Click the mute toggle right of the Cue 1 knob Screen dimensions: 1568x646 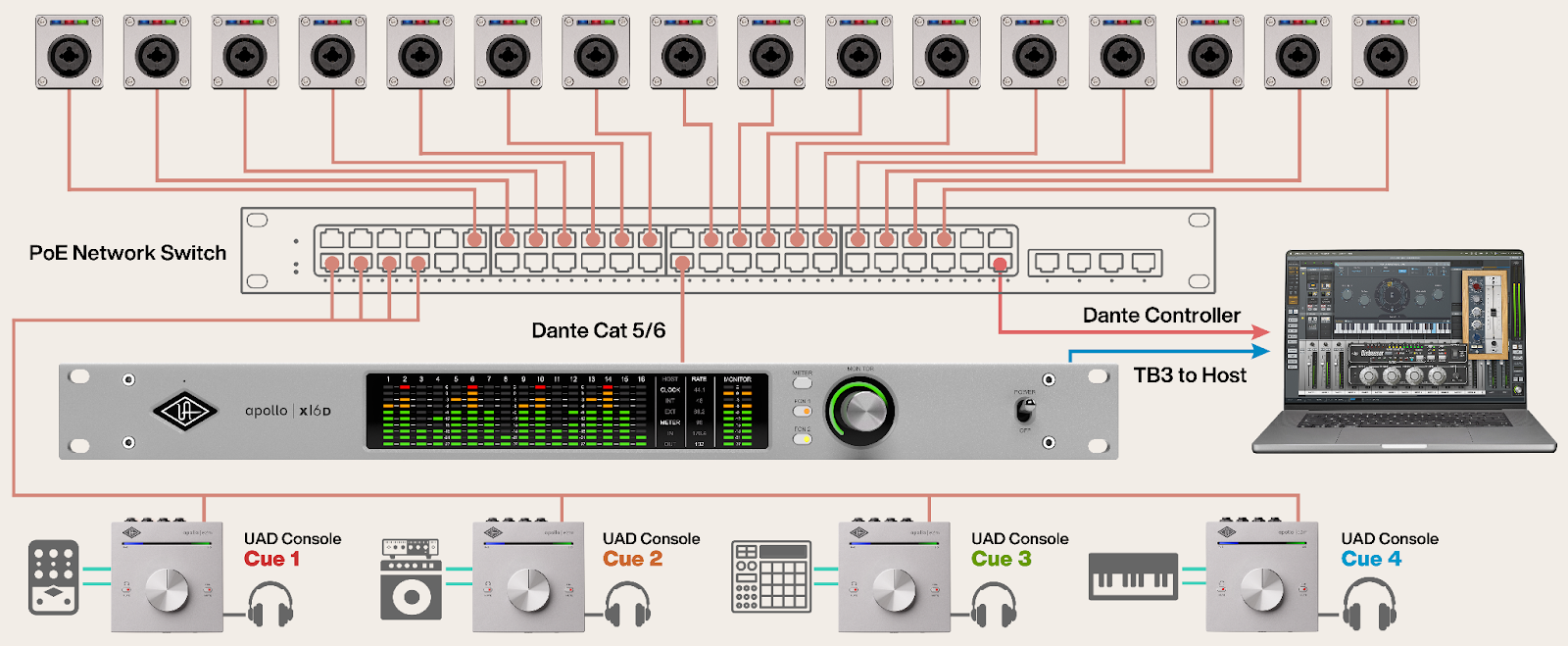(208, 589)
